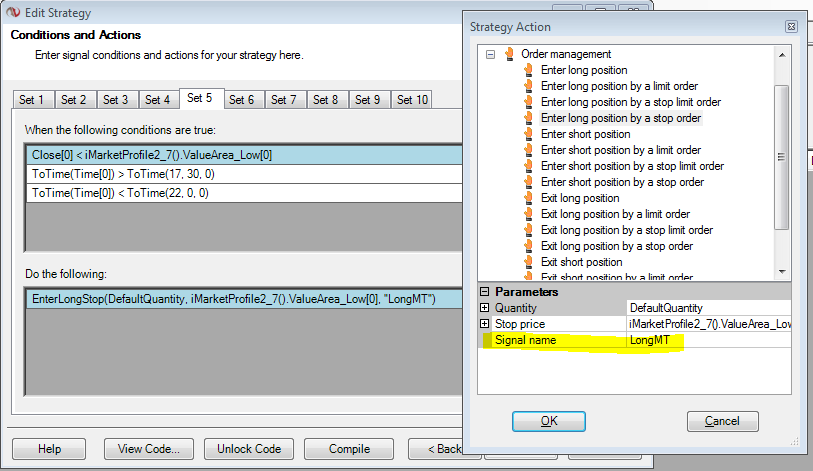Switch to the Set 2 tab
The image size is (813, 471).
coord(75,100)
